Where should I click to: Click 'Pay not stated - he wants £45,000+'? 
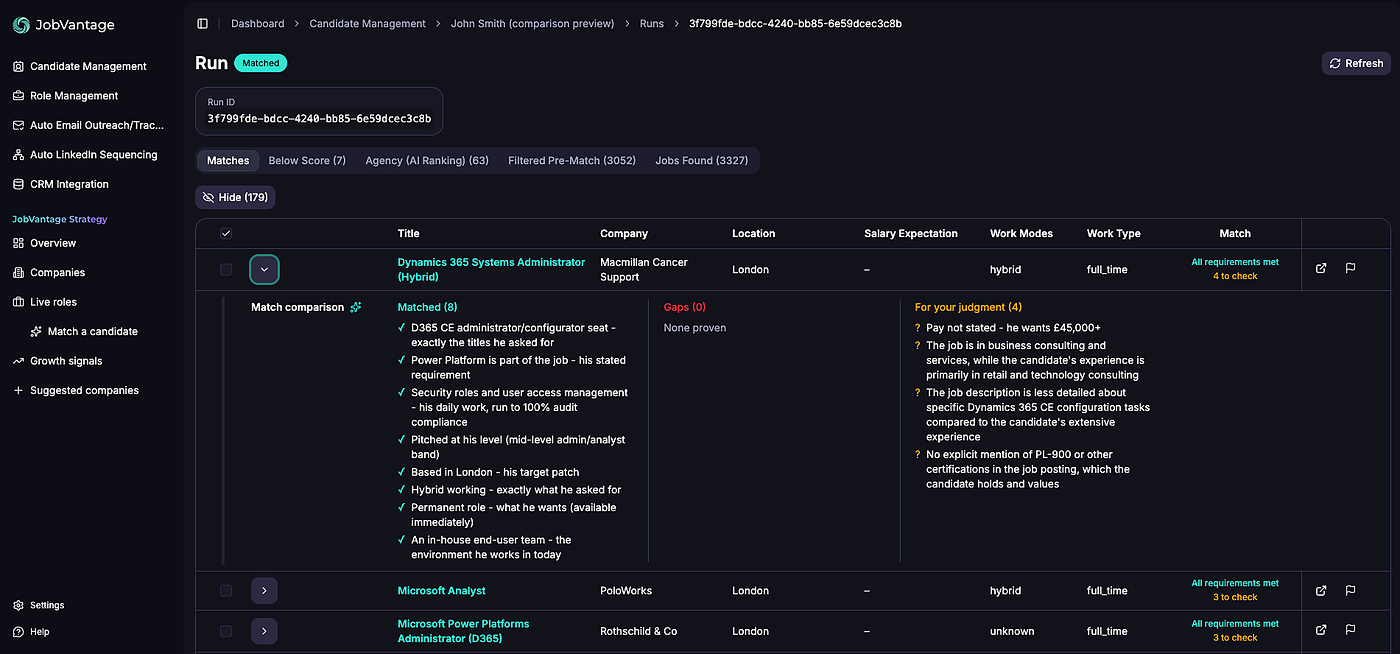(x=1013, y=328)
